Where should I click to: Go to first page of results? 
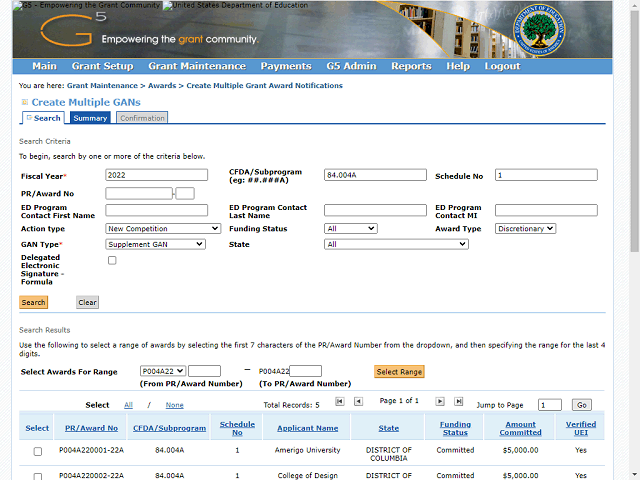tap(339, 401)
